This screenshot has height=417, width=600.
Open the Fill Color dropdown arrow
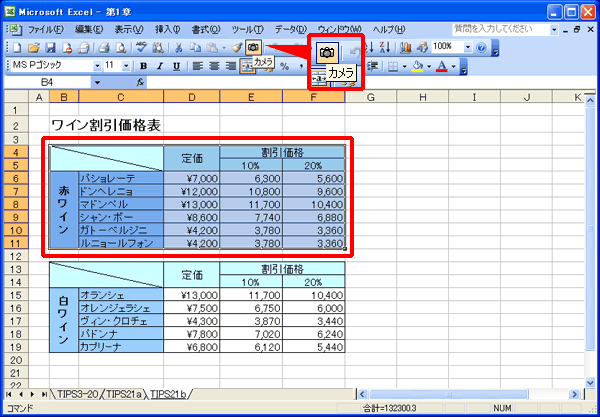pos(429,67)
